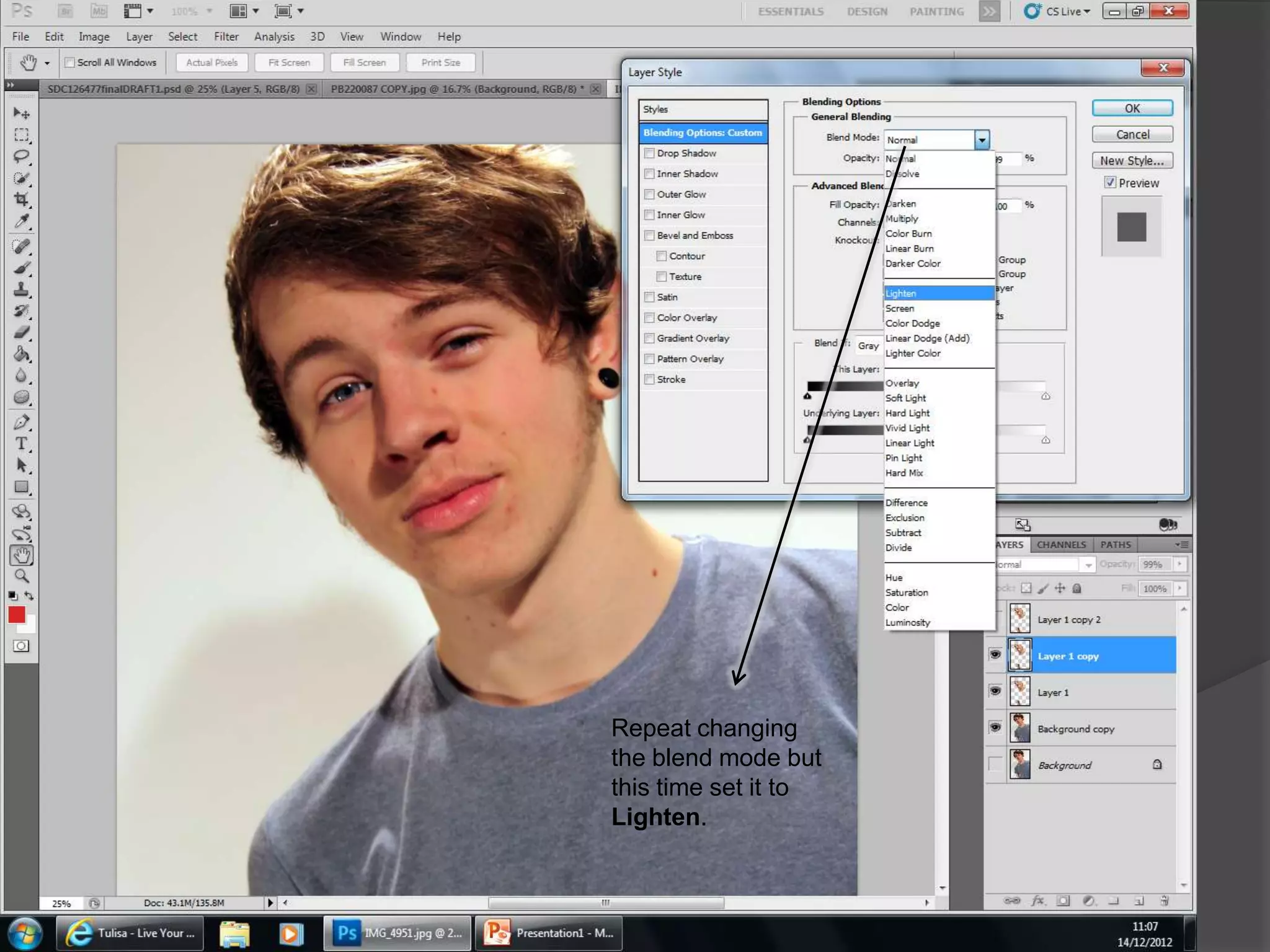Viewport: 1270px width, 952px height.
Task: Select the Type tool
Action: click(x=22, y=444)
